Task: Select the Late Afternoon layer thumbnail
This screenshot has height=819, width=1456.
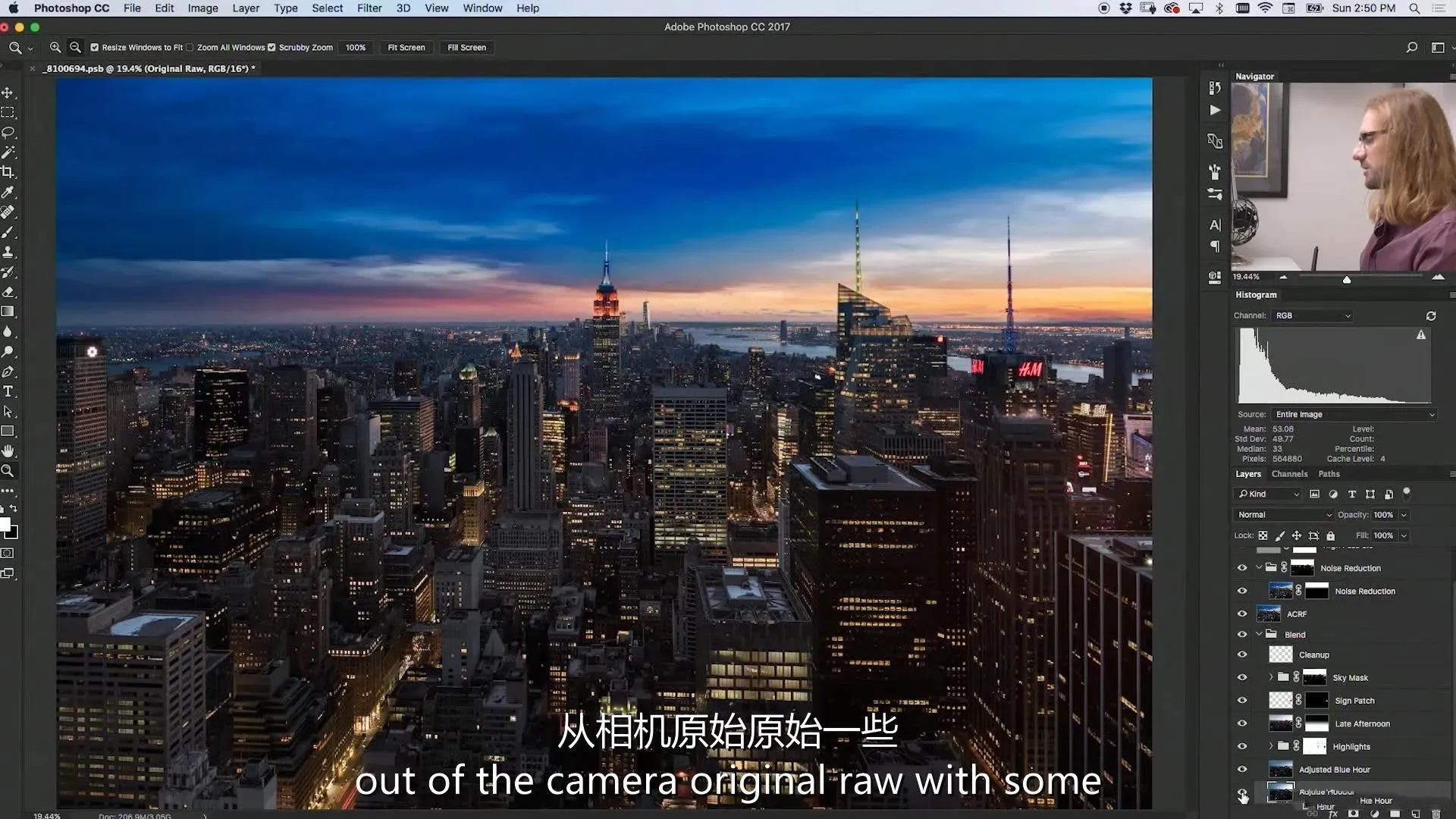Action: pos(1280,723)
